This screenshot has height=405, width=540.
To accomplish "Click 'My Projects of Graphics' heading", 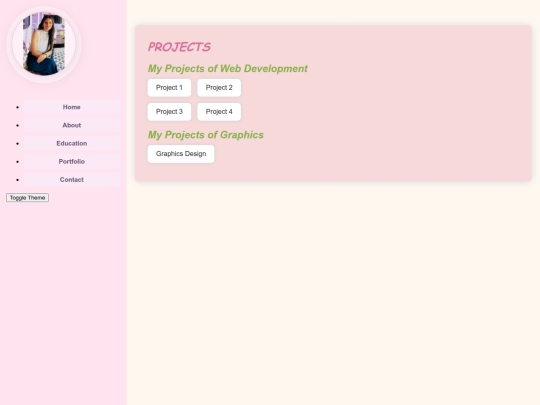I will [206, 135].
